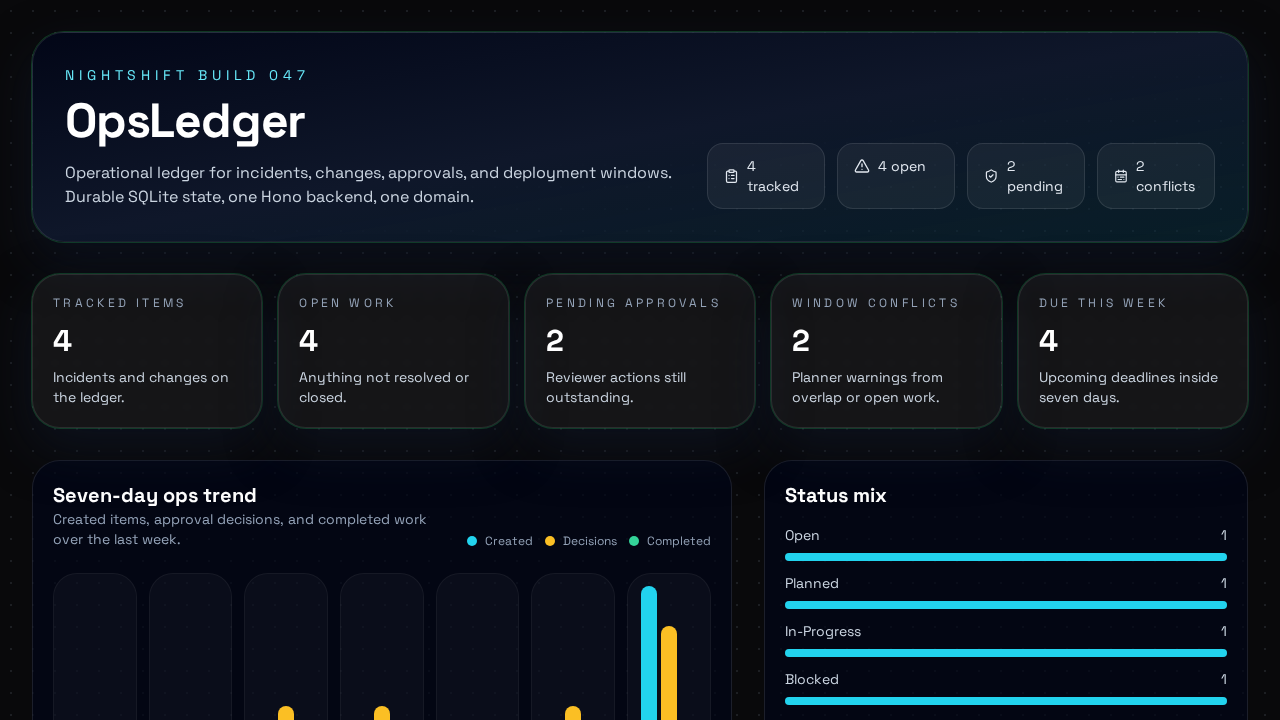The height and width of the screenshot is (720, 1280).
Task: Click the calendar icon next to "2 conflicts"
Action: tap(1120, 176)
